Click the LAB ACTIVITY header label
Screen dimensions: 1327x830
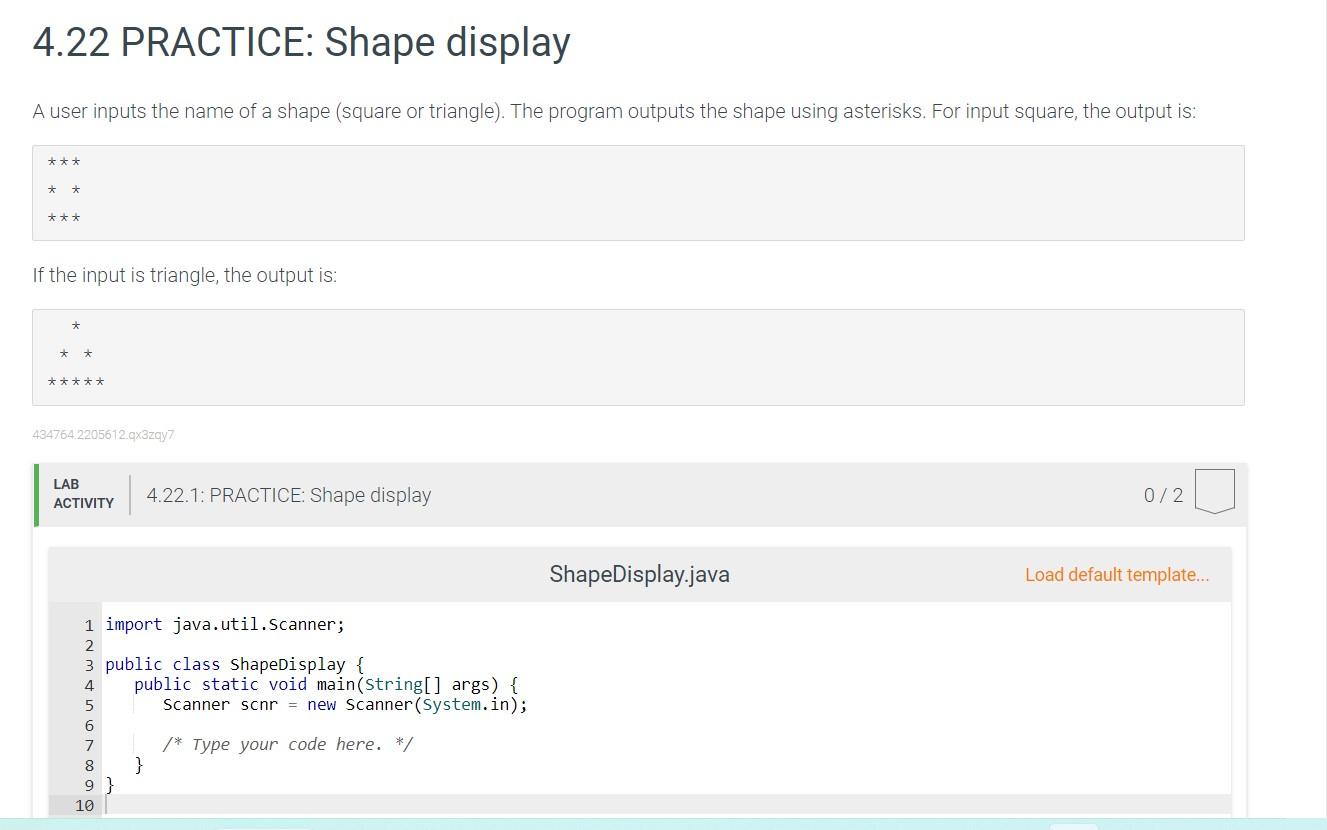(x=83, y=493)
